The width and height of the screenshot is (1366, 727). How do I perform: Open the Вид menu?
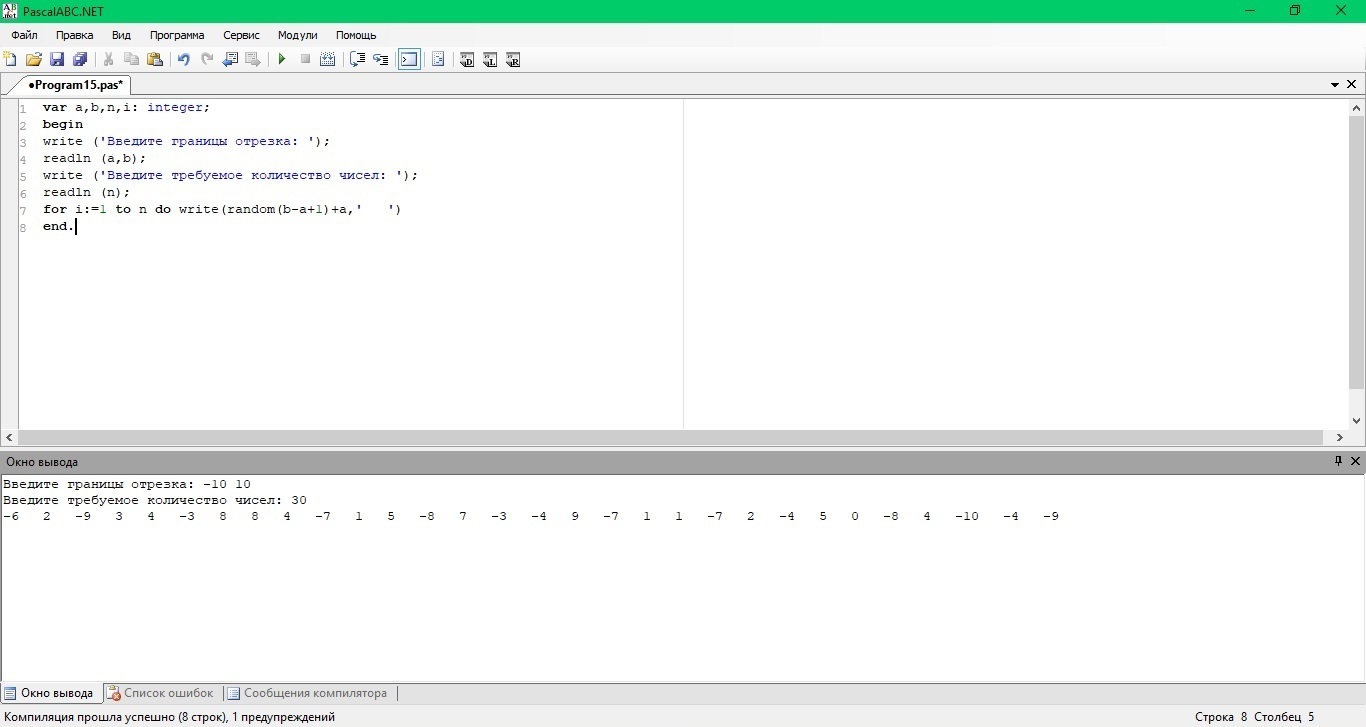[x=121, y=35]
